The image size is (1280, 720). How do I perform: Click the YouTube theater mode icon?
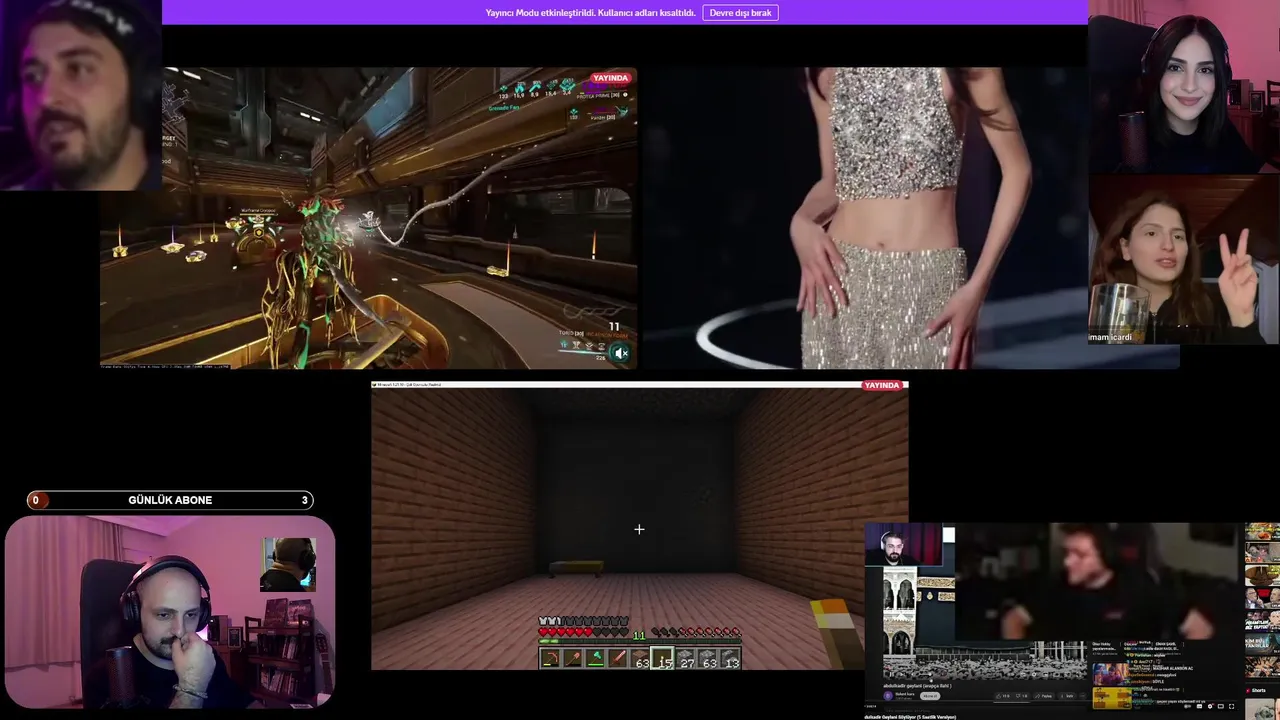pos(1220,706)
